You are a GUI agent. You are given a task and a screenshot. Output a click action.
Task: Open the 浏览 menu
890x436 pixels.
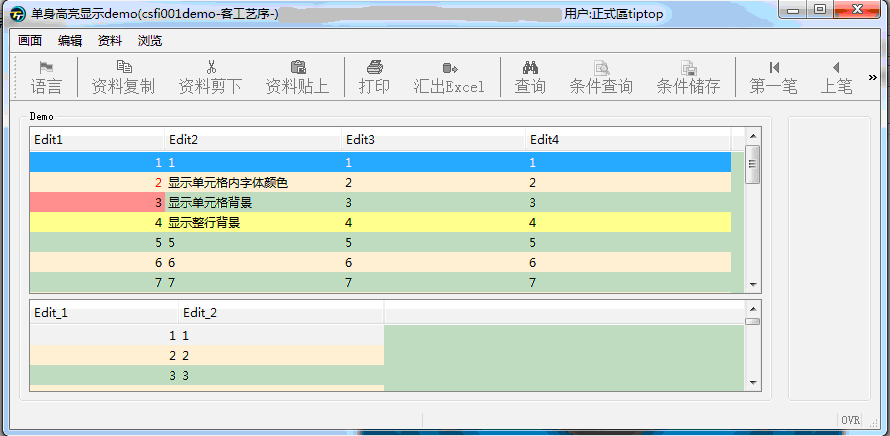click(x=150, y=40)
